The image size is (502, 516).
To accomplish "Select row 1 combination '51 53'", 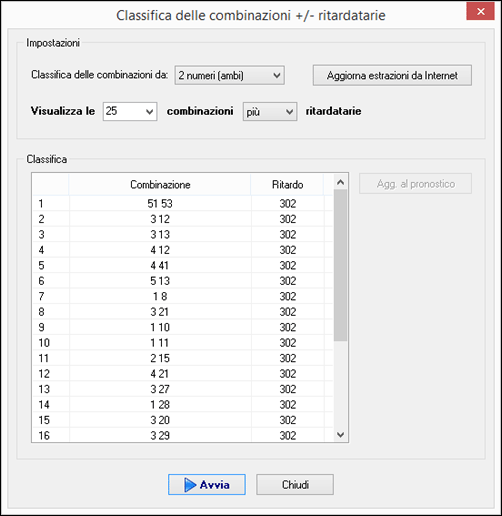I will click(x=160, y=204).
